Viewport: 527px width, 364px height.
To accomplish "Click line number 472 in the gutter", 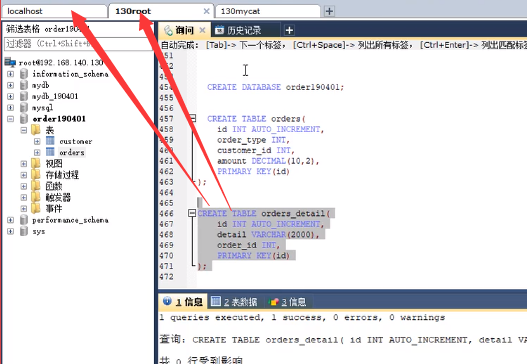I will [167, 277].
